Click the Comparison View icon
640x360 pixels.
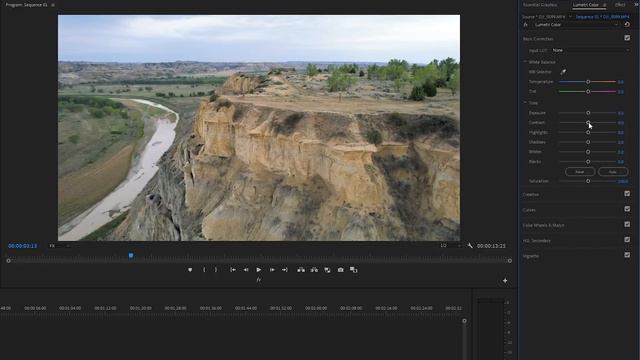point(353,270)
